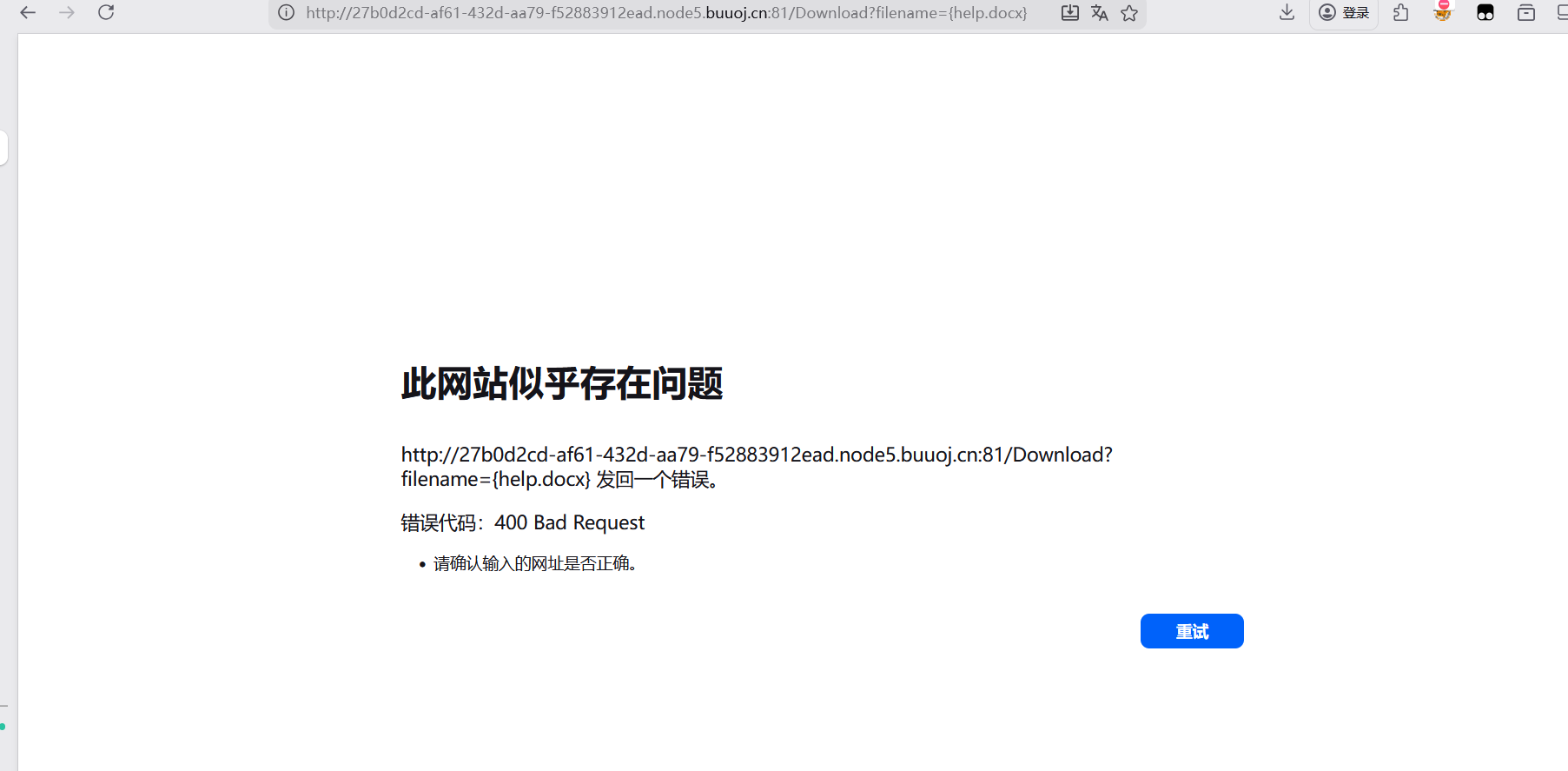Open the Tampermonkey extension
Screen dimensions: 1568x771
(x=1485, y=12)
